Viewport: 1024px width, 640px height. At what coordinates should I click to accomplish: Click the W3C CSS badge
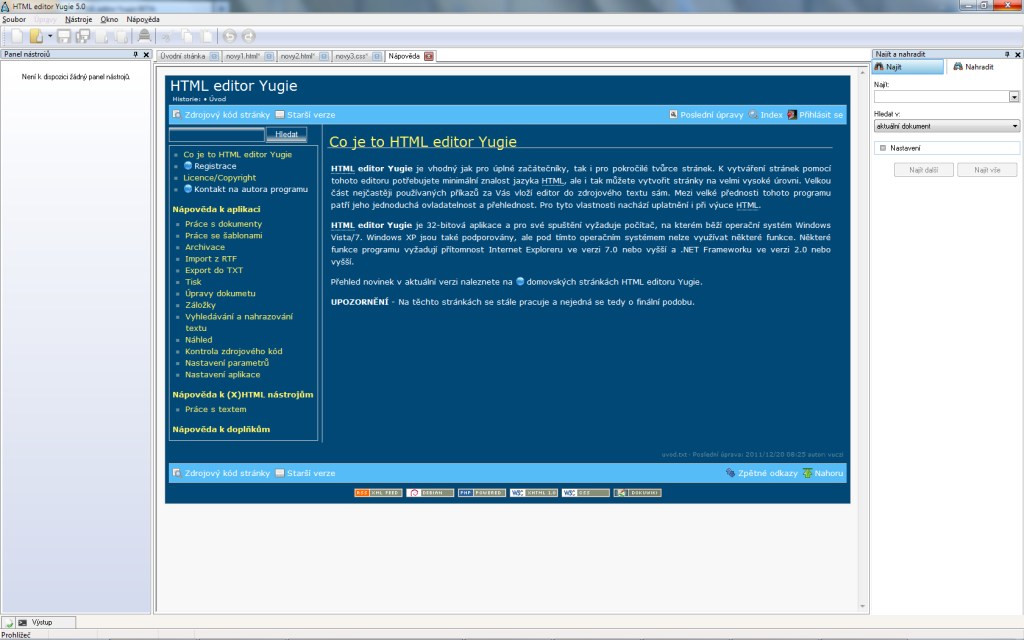coord(585,492)
